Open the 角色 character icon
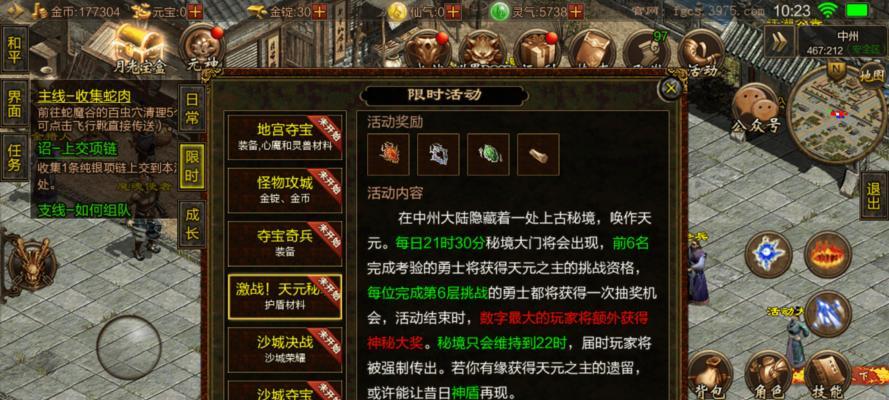This screenshot has width=889, height=400. 768,374
